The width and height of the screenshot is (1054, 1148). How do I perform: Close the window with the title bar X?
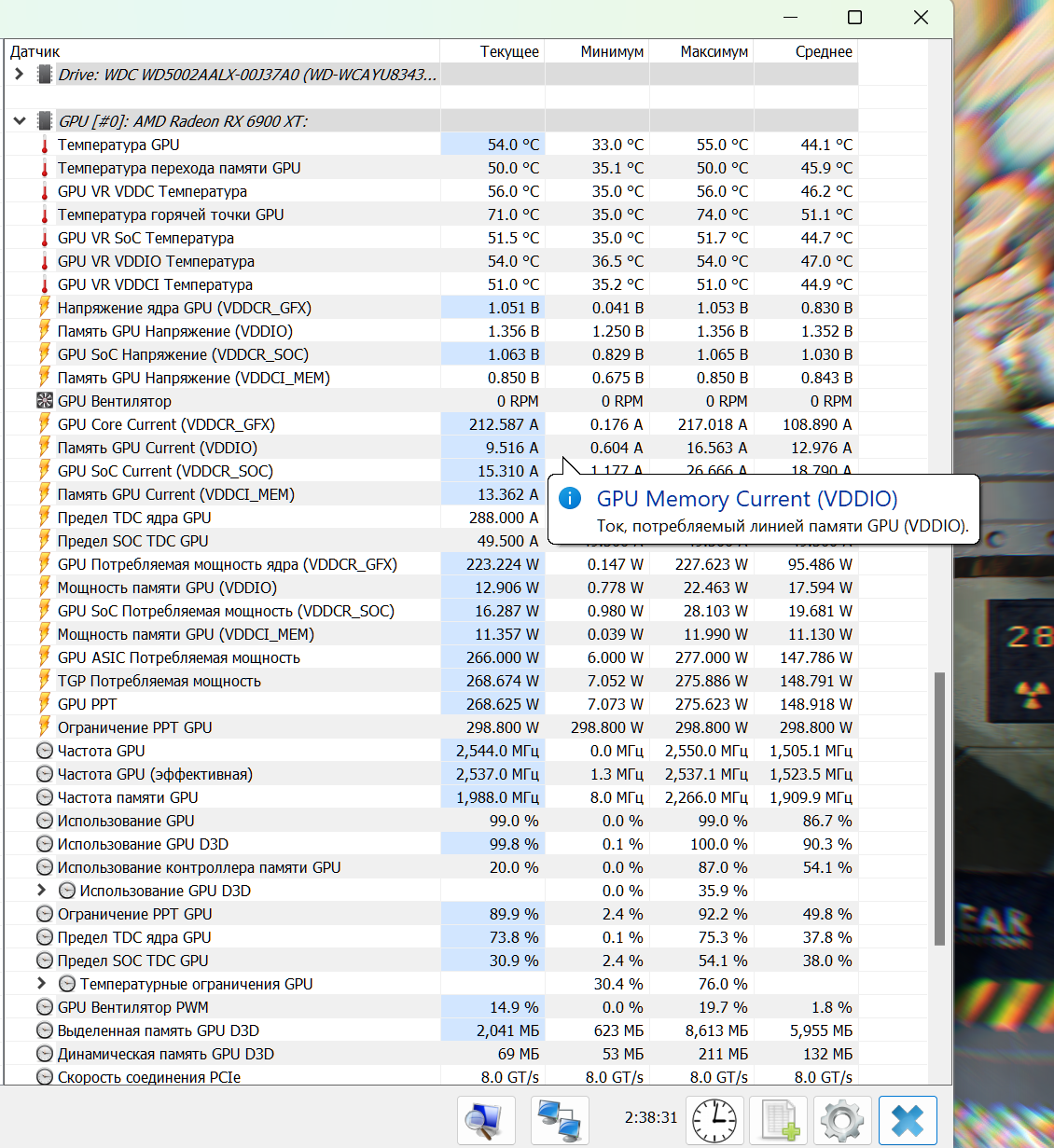(921, 17)
